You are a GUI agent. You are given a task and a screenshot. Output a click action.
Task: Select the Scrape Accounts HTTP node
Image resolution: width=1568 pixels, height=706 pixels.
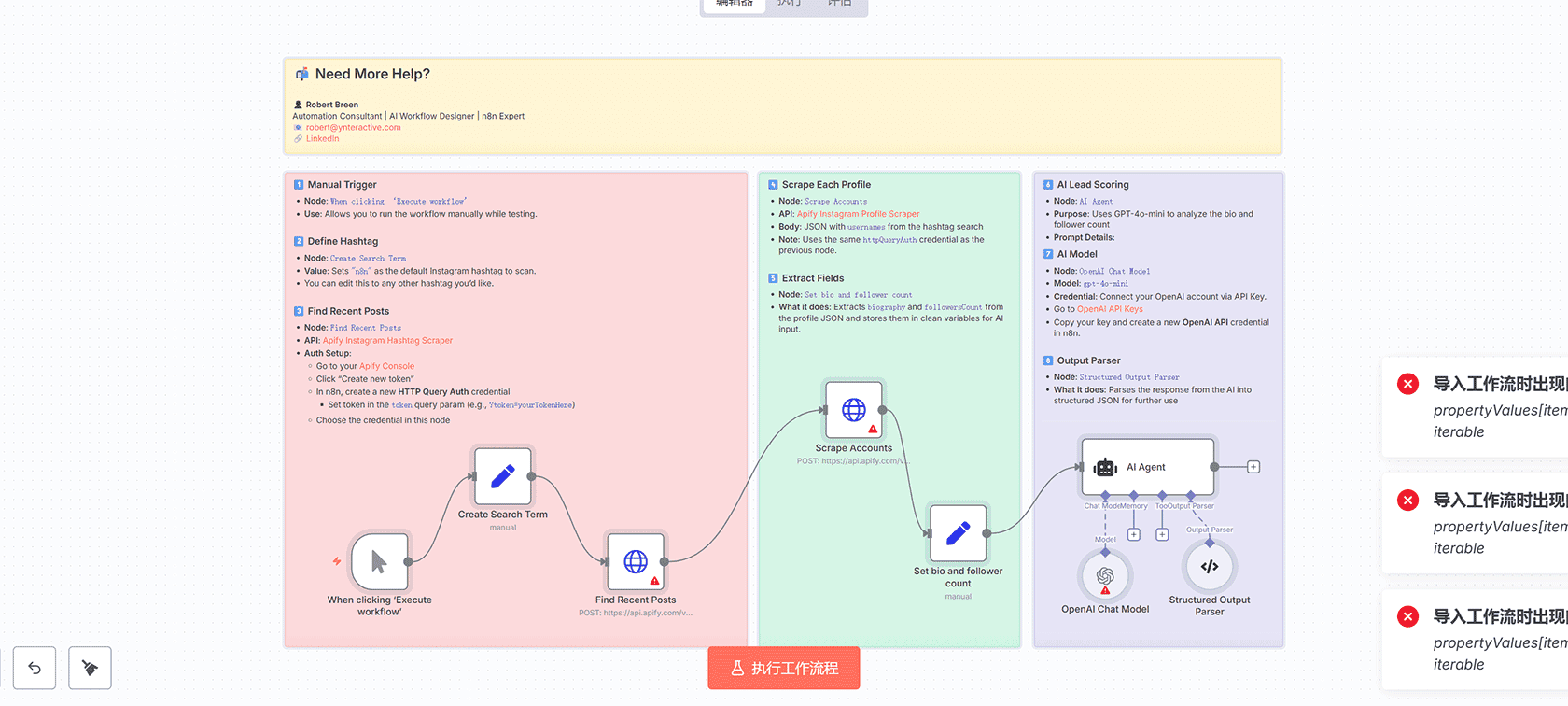pos(853,410)
